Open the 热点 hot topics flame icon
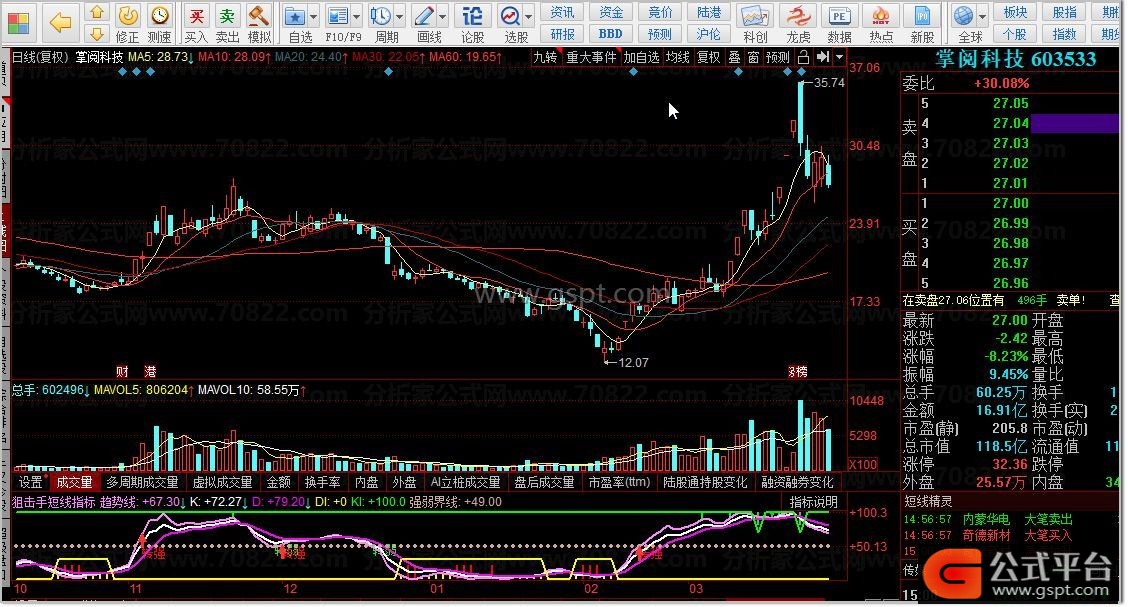 coord(881,23)
